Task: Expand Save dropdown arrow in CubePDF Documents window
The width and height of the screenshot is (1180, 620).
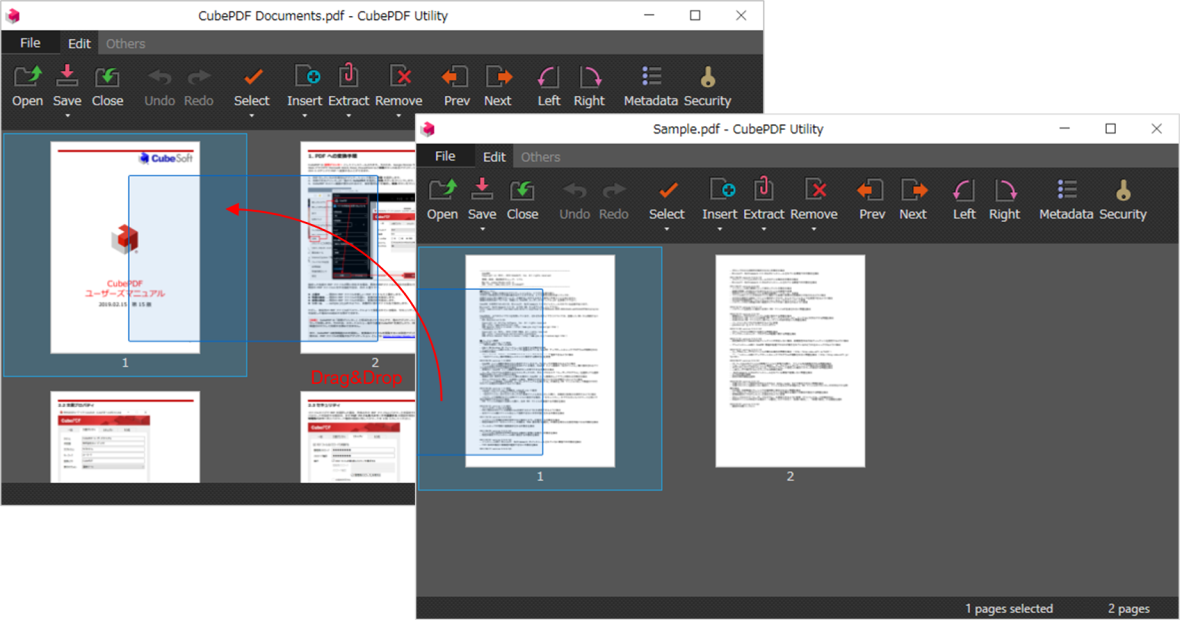Action: click(x=67, y=115)
